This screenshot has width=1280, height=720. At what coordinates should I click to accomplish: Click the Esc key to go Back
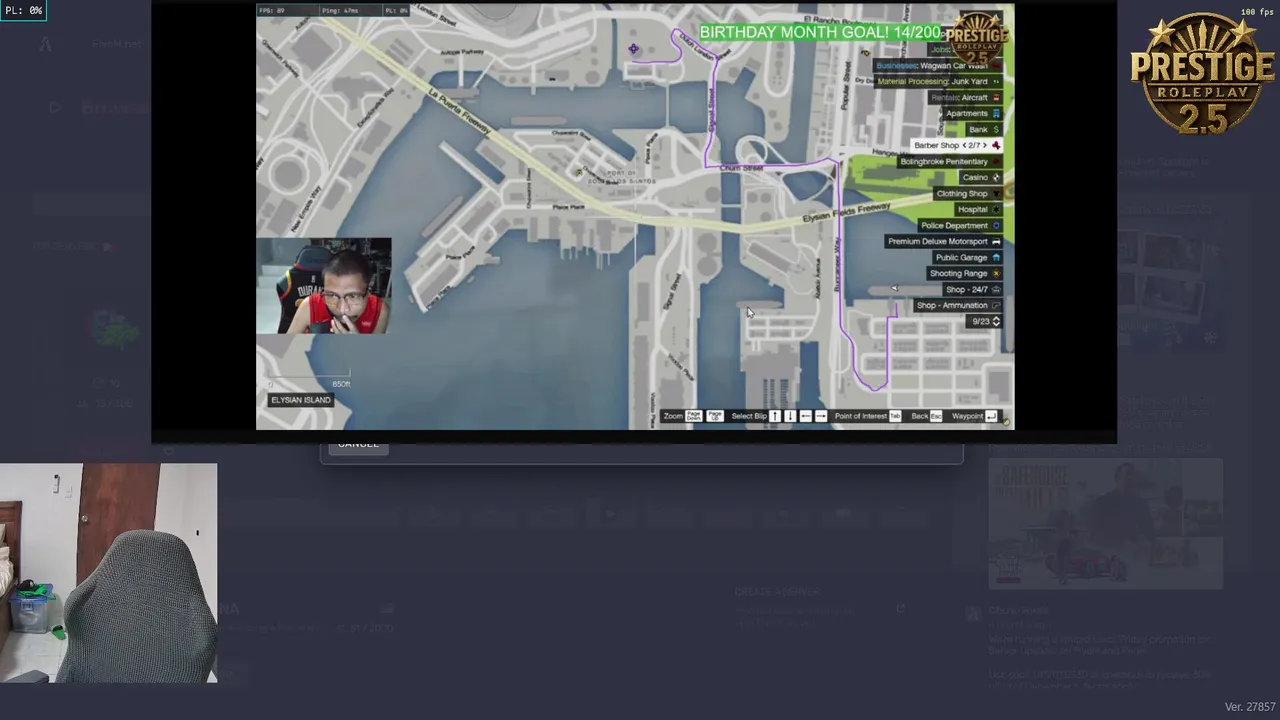pyautogui.click(x=936, y=416)
